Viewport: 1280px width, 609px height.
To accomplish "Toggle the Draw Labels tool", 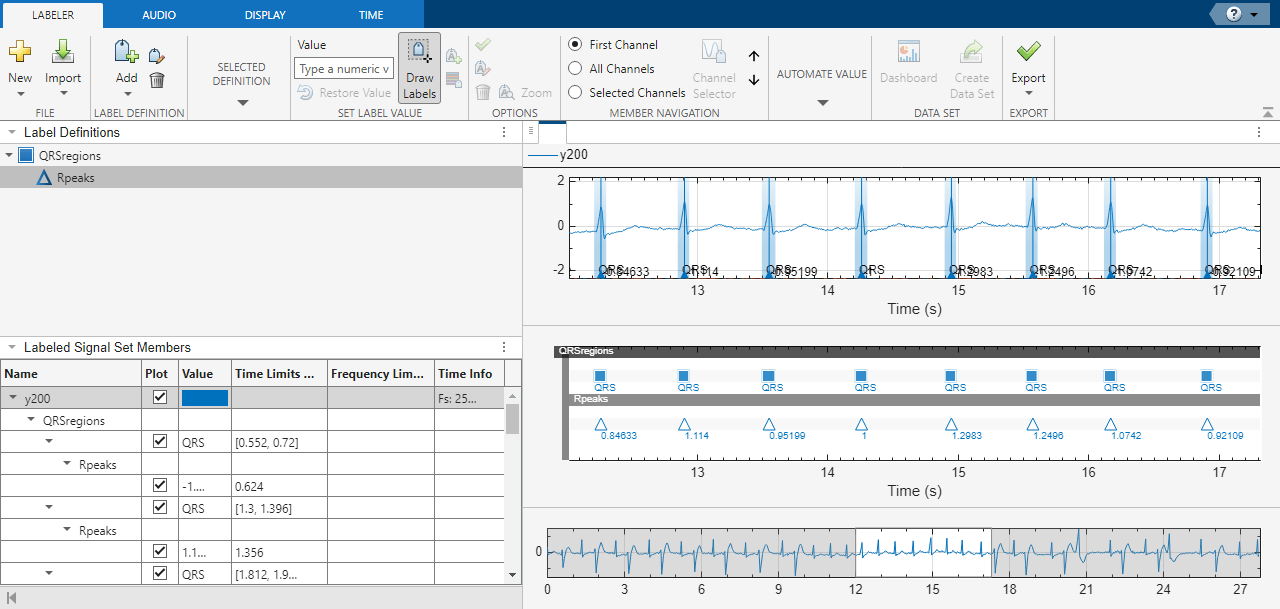I will pos(419,68).
